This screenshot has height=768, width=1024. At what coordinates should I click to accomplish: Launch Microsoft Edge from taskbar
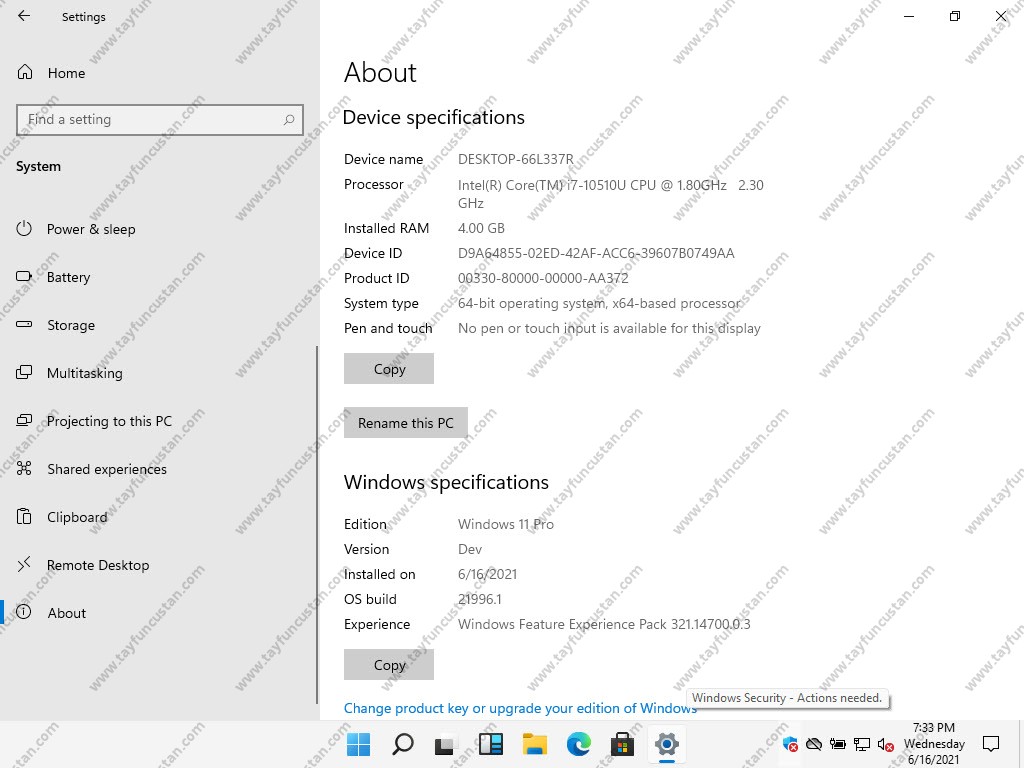[x=579, y=744]
